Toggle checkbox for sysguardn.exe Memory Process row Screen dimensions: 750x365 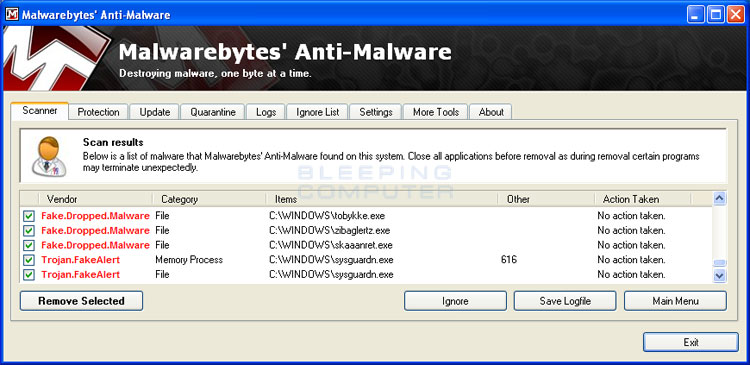29,260
